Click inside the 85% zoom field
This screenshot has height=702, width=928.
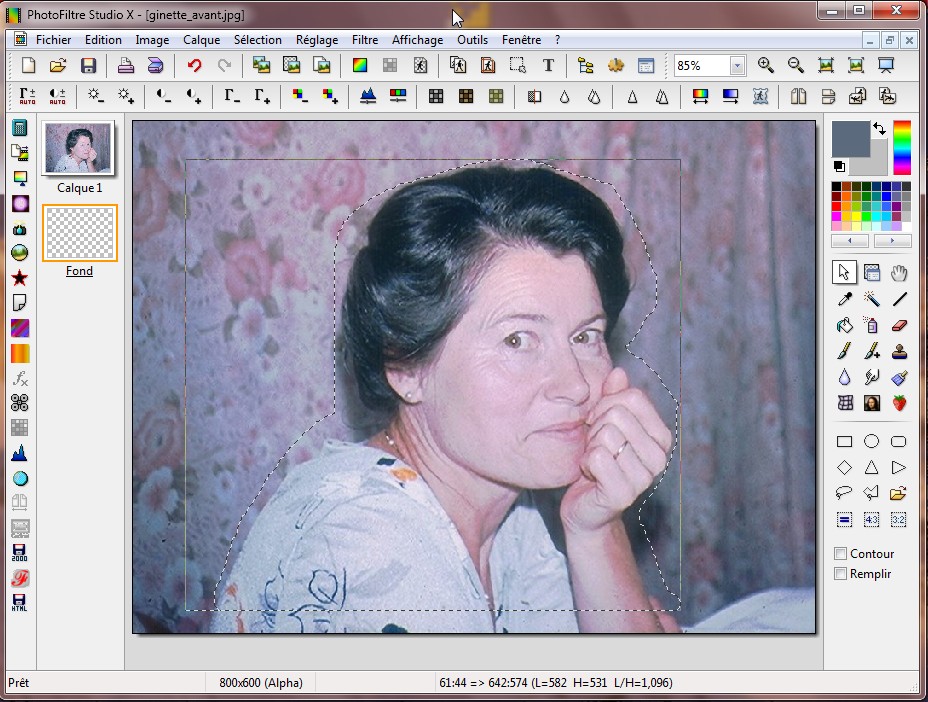(702, 66)
